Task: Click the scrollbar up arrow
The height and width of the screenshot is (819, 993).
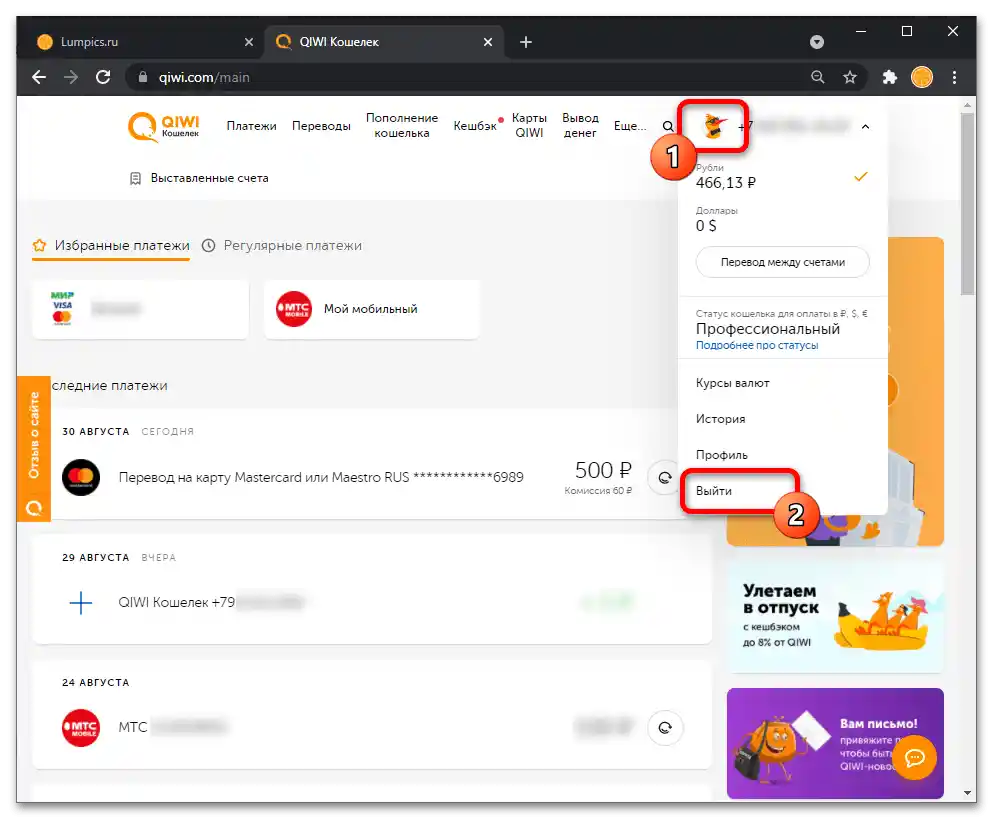Action: pos(967,105)
